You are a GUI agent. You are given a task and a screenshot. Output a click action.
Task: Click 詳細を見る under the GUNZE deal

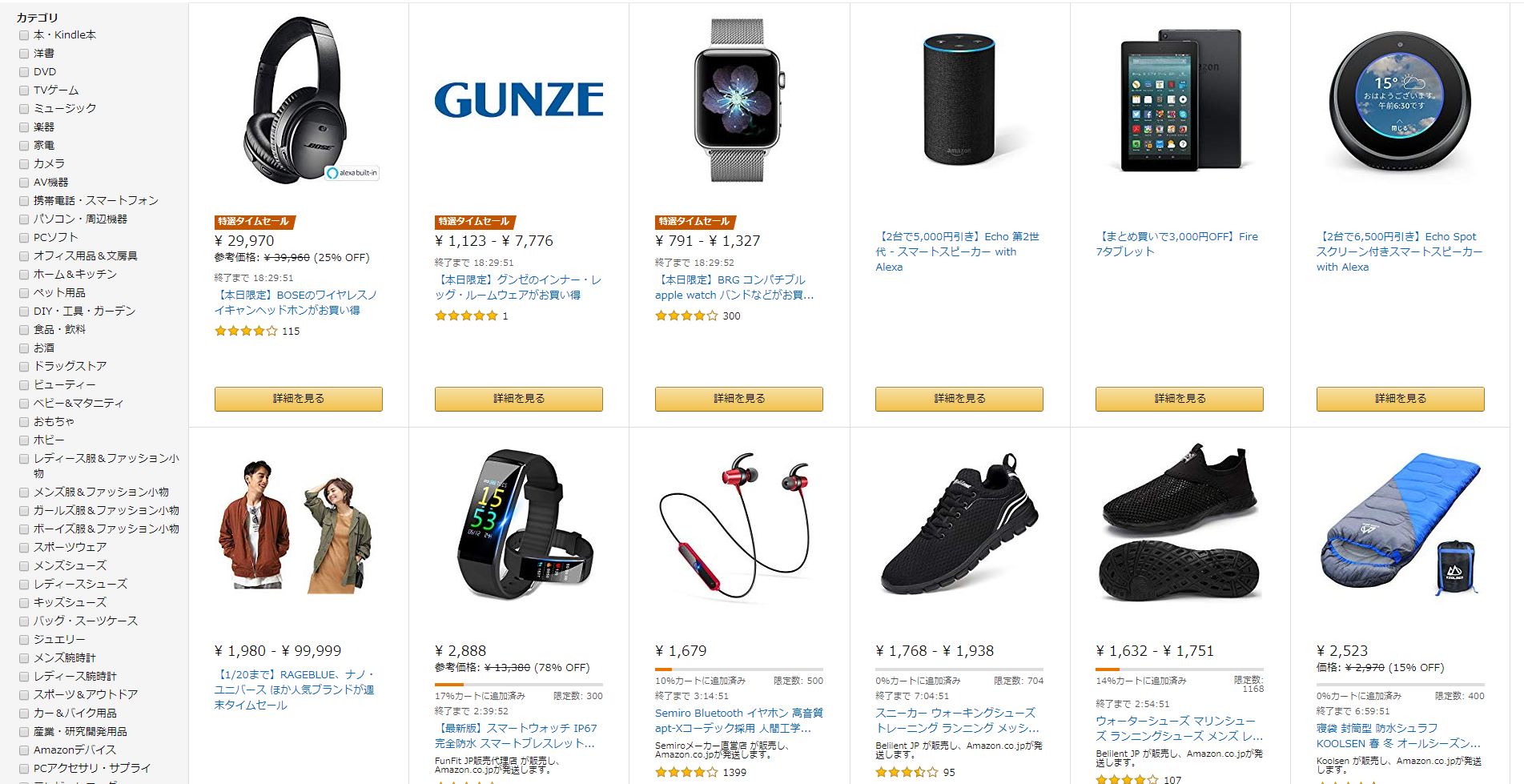coord(519,399)
